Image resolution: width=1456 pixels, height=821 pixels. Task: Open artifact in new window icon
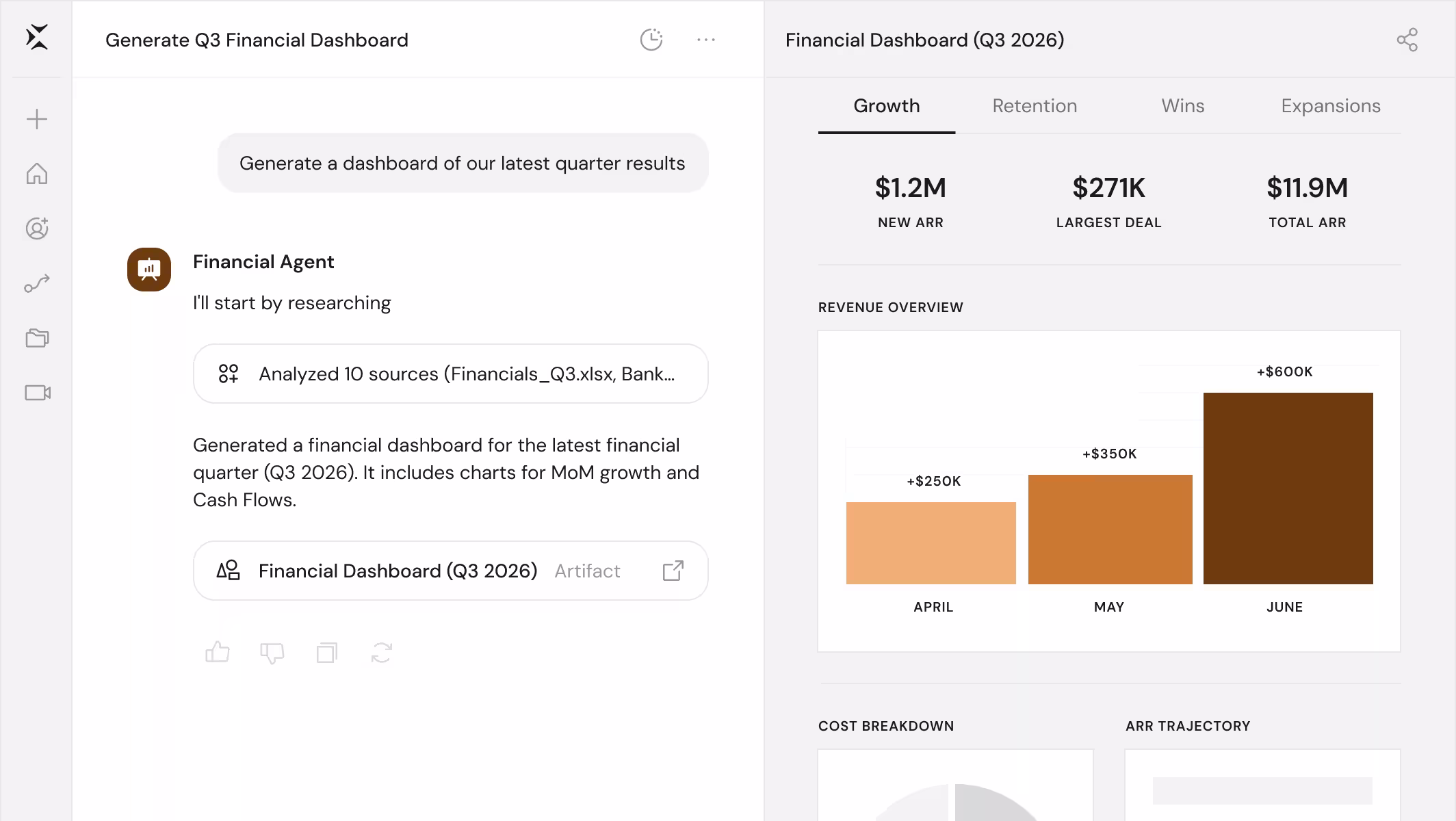(673, 571)
